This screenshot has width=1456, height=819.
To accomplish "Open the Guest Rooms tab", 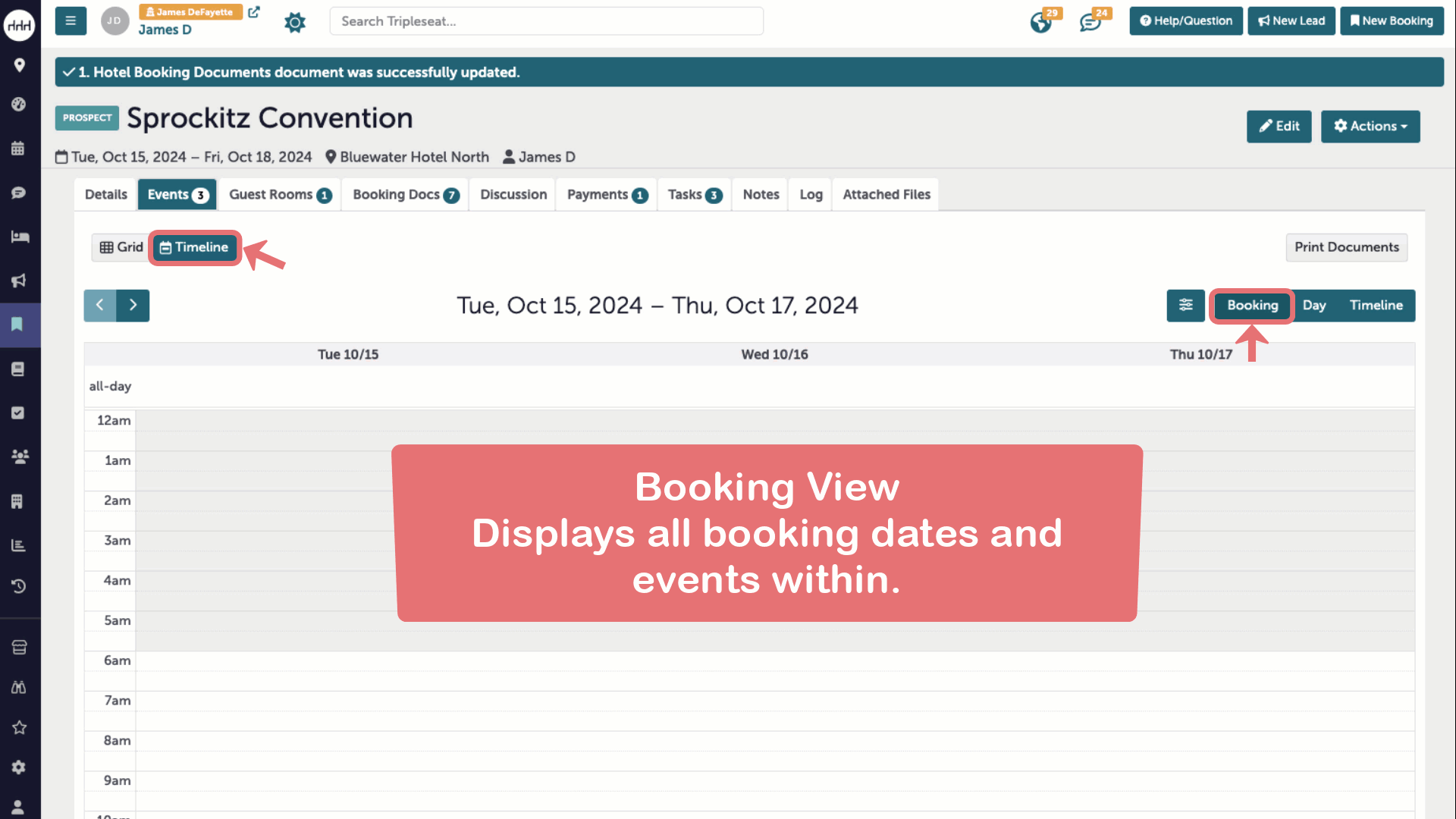I will pyautogui.click(x=280, y=195).
